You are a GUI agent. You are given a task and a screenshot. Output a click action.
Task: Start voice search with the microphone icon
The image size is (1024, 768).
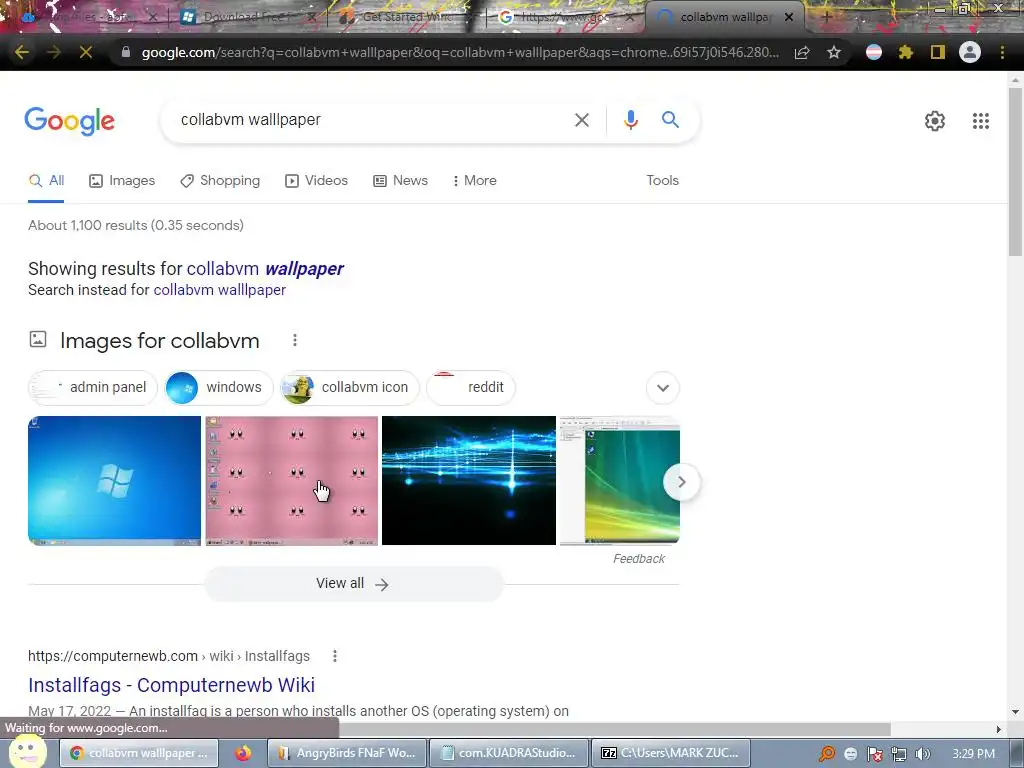pyautogui.click(x=631, y=120)
